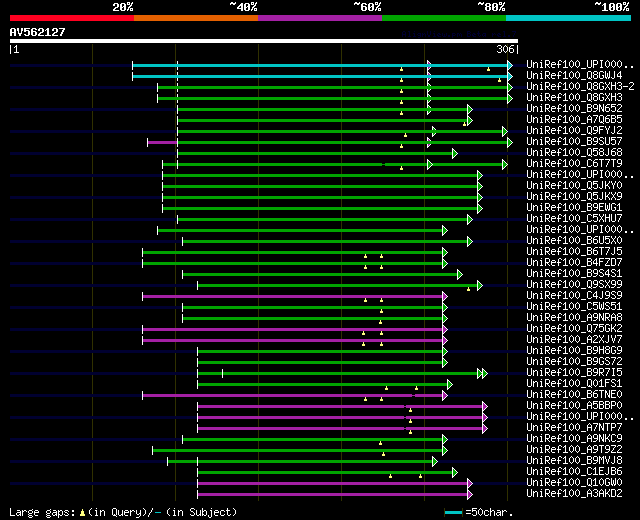Image resolution: width=640 pixels, height=520 pixels.
Task: Click the cyan ~100% legend color segment
Action: click(569, 18)
